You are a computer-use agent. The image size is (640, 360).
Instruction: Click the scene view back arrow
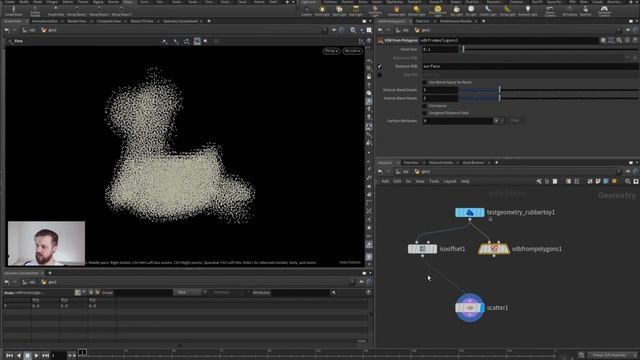7,30
